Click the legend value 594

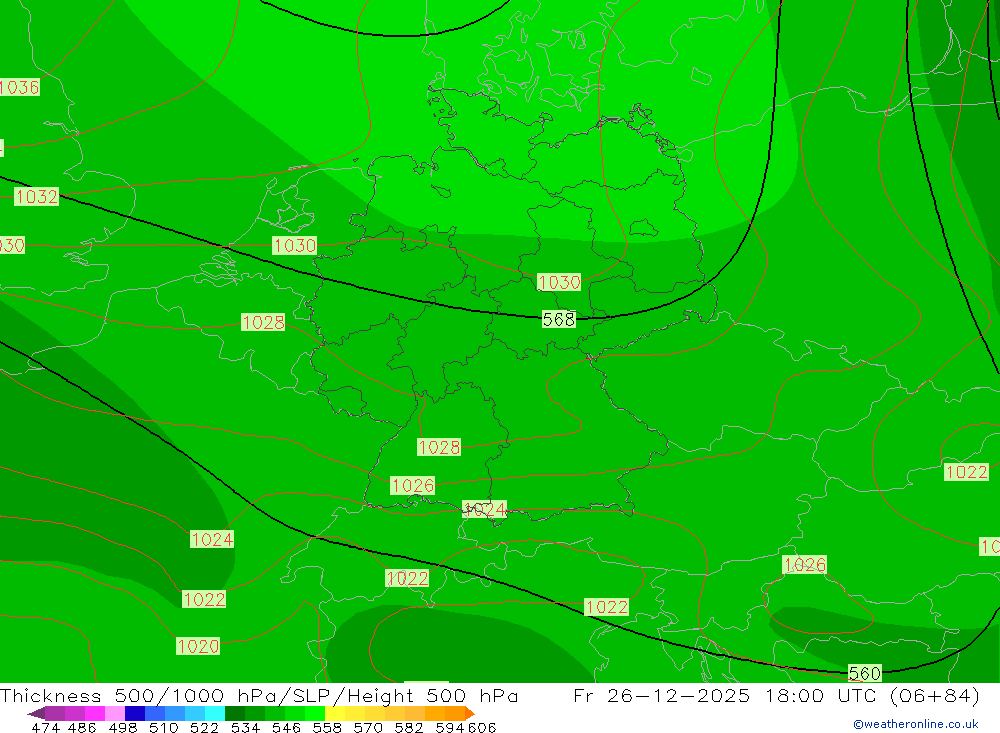click(x=450, y=728)
